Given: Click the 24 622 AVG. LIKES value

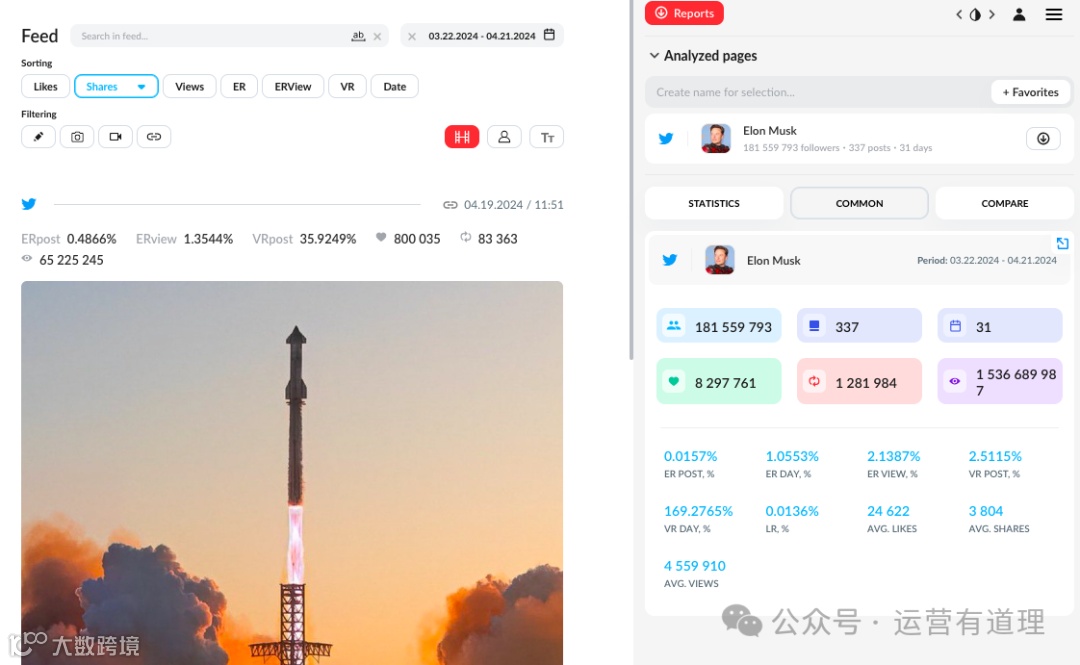Looking at the screenshot, I should coord(889,511).
